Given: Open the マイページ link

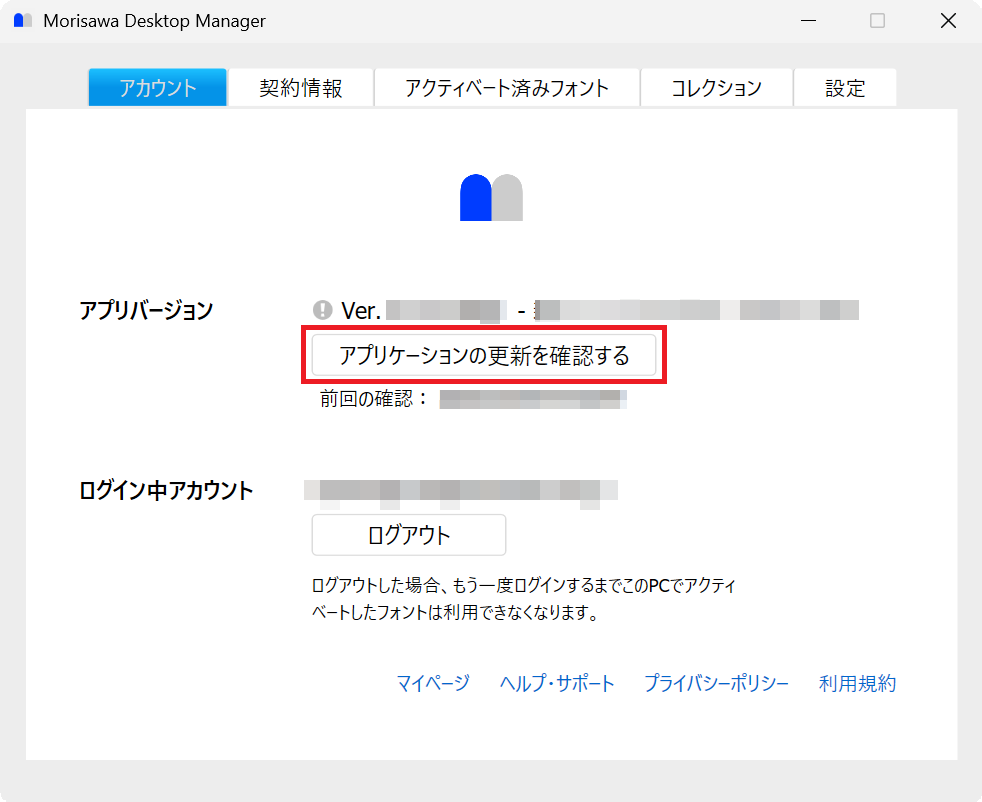Looking at the screenshot, I should (x=433, y=683).
